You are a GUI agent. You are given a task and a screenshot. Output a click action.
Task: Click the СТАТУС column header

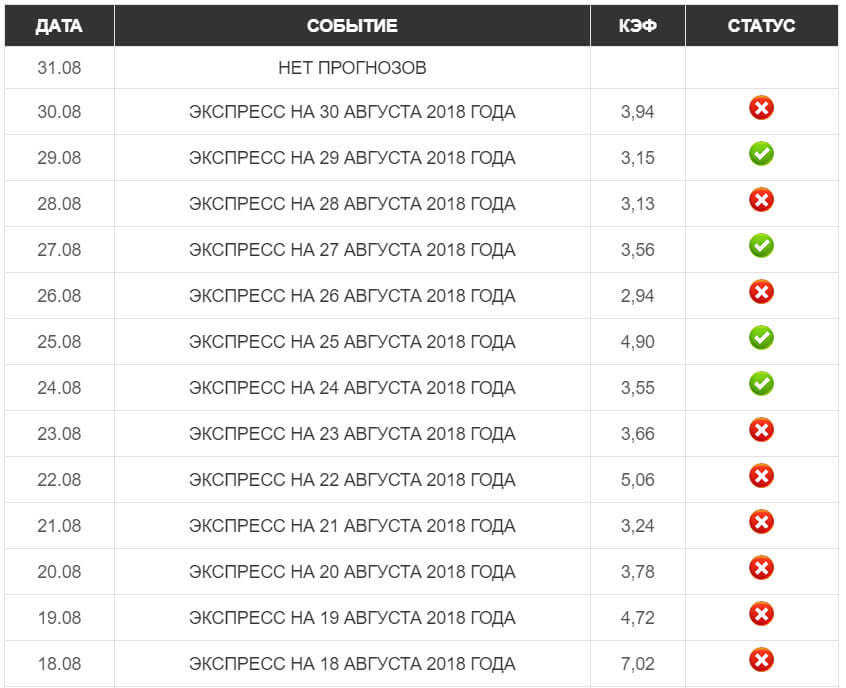click(x=761, y=26)
